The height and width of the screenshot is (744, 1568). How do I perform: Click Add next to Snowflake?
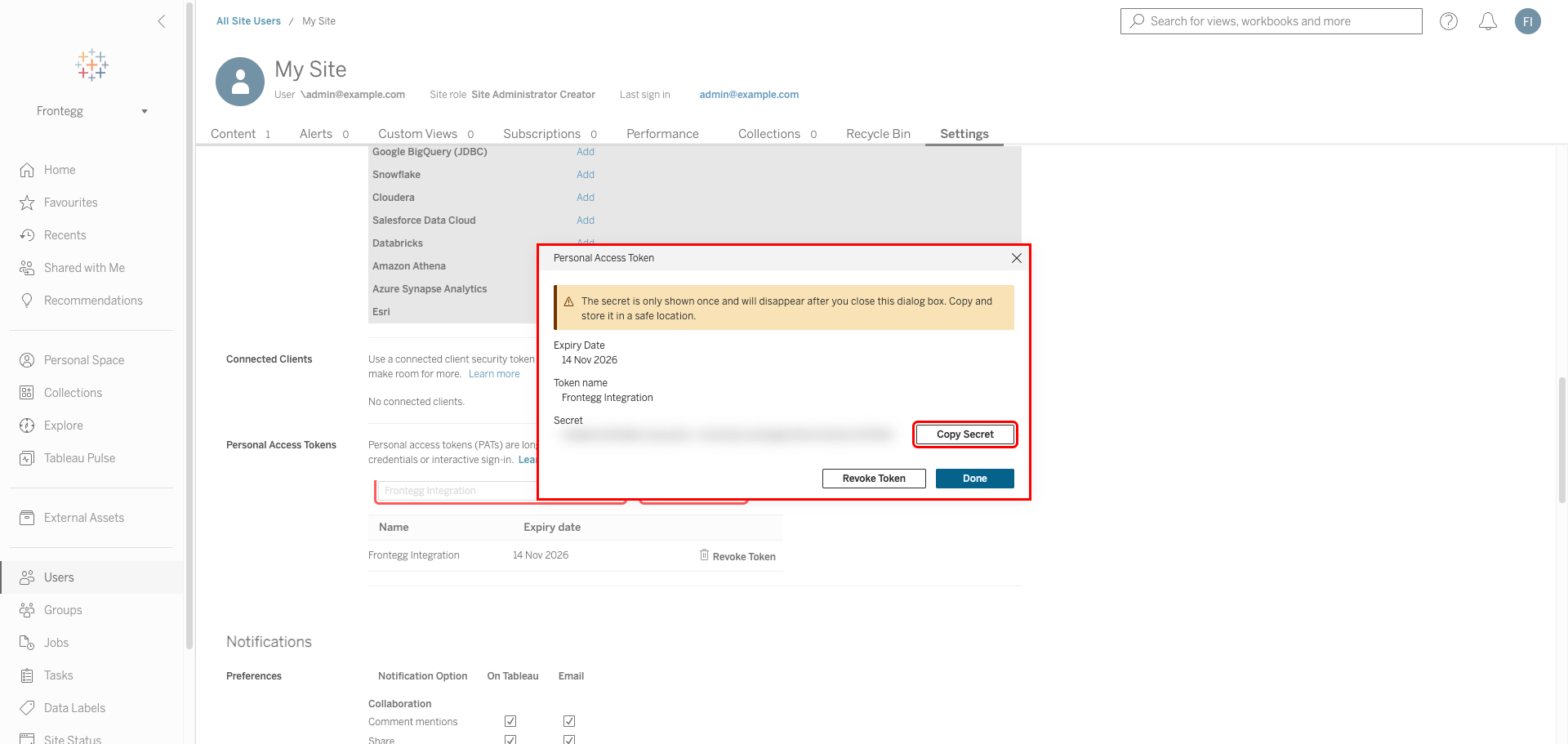click(586, 175)
